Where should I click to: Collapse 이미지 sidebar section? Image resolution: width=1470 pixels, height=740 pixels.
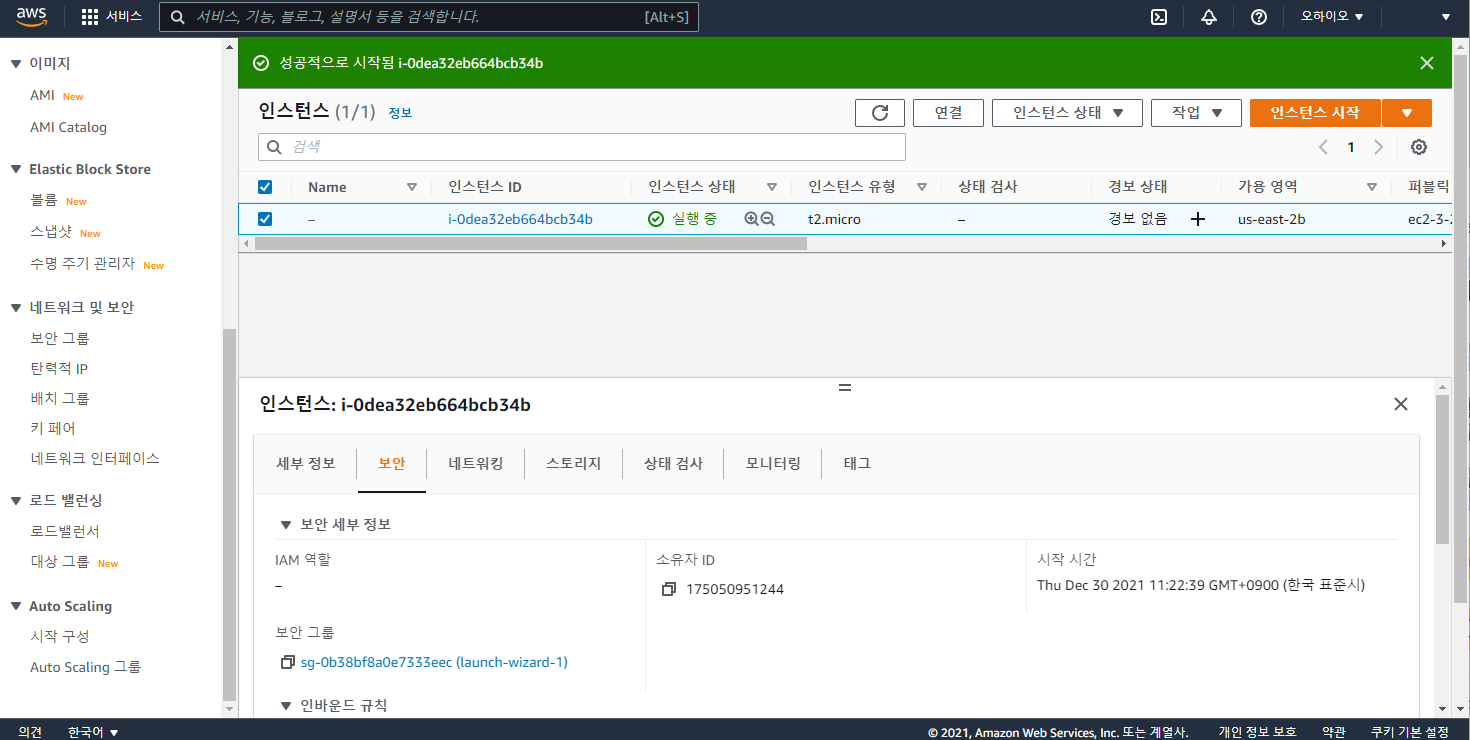(x=15, y=64)
